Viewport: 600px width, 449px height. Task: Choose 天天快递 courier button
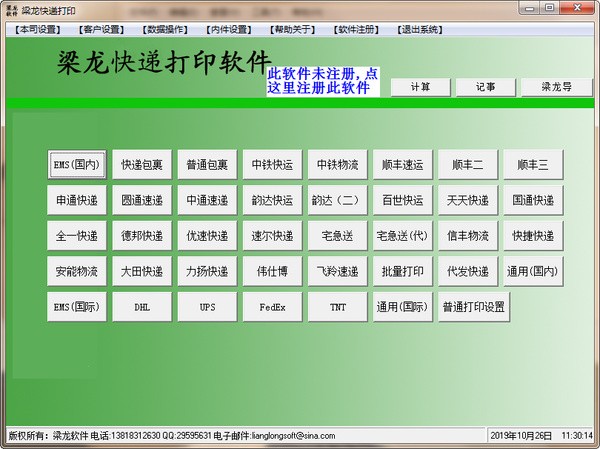point(468,200)
